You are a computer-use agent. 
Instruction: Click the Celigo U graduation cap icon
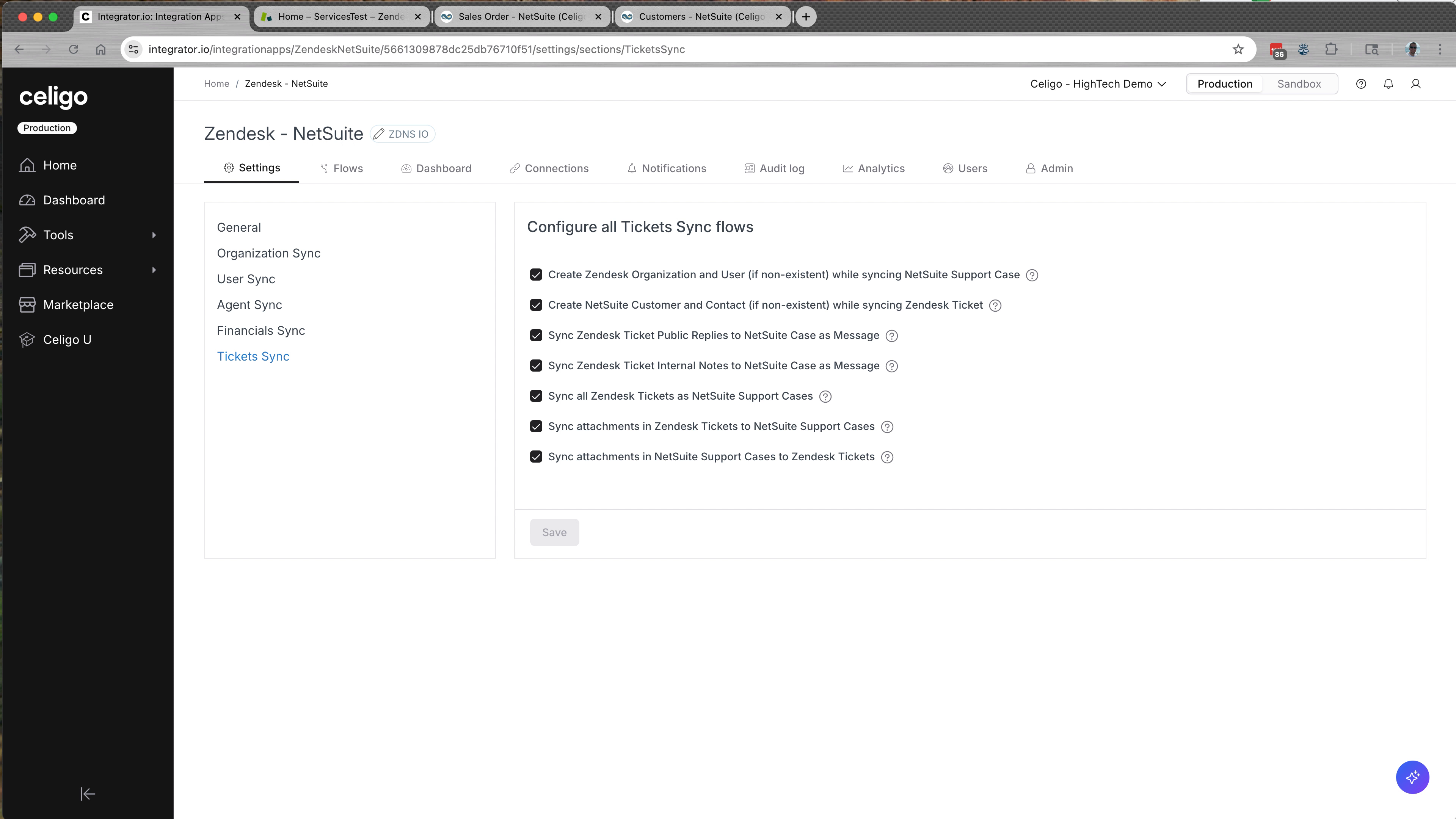coord(28,339)
